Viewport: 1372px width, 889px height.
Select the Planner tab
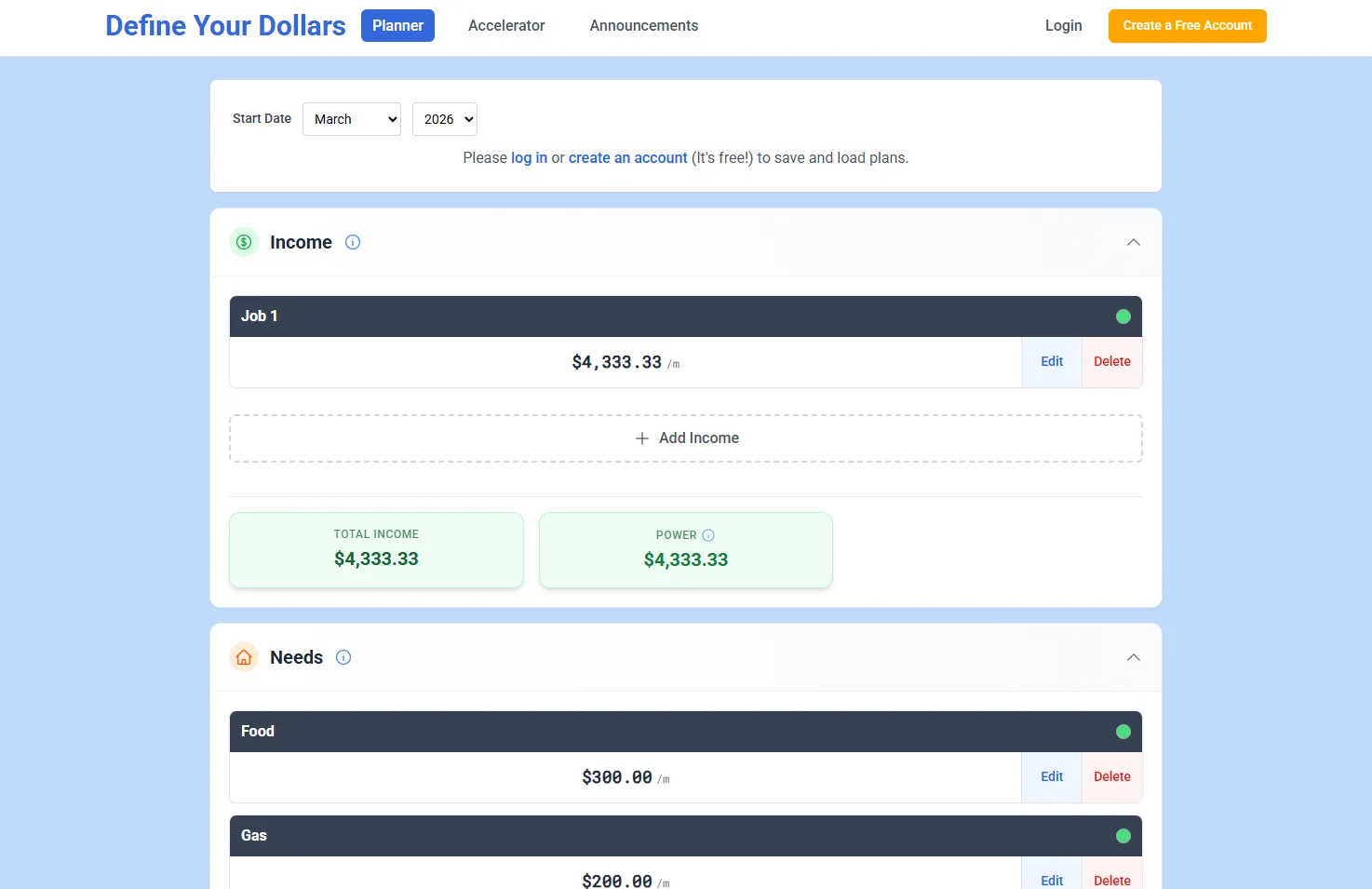pyautogui.click(x=397, y=25)
